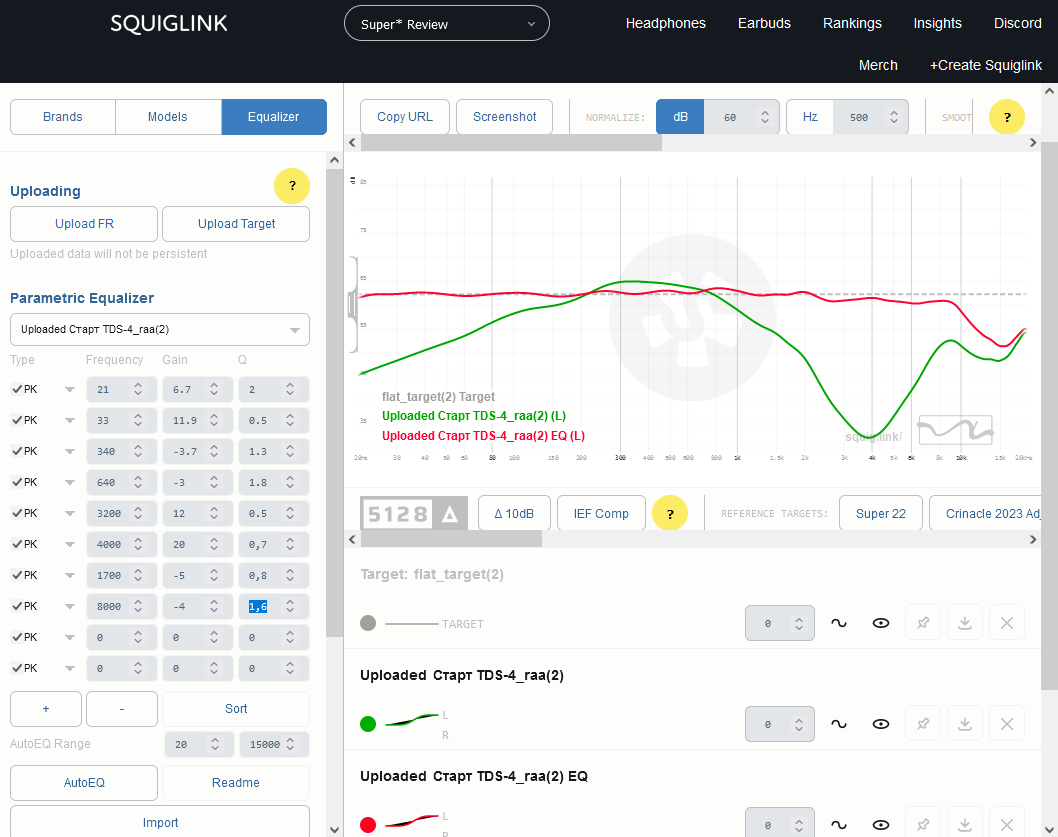Click the 5128 delta logo button
Screen dimensions: 1058x837
[x=414, y=514]
